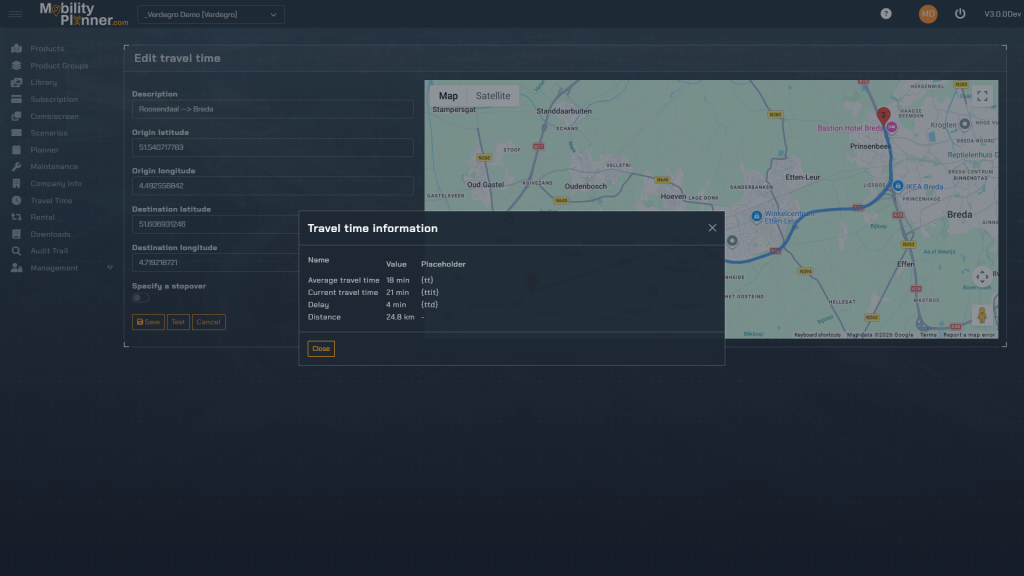Click the Save button
Image resolution: width=1024 pixels, height=576 pixels.
pos(148,322)
